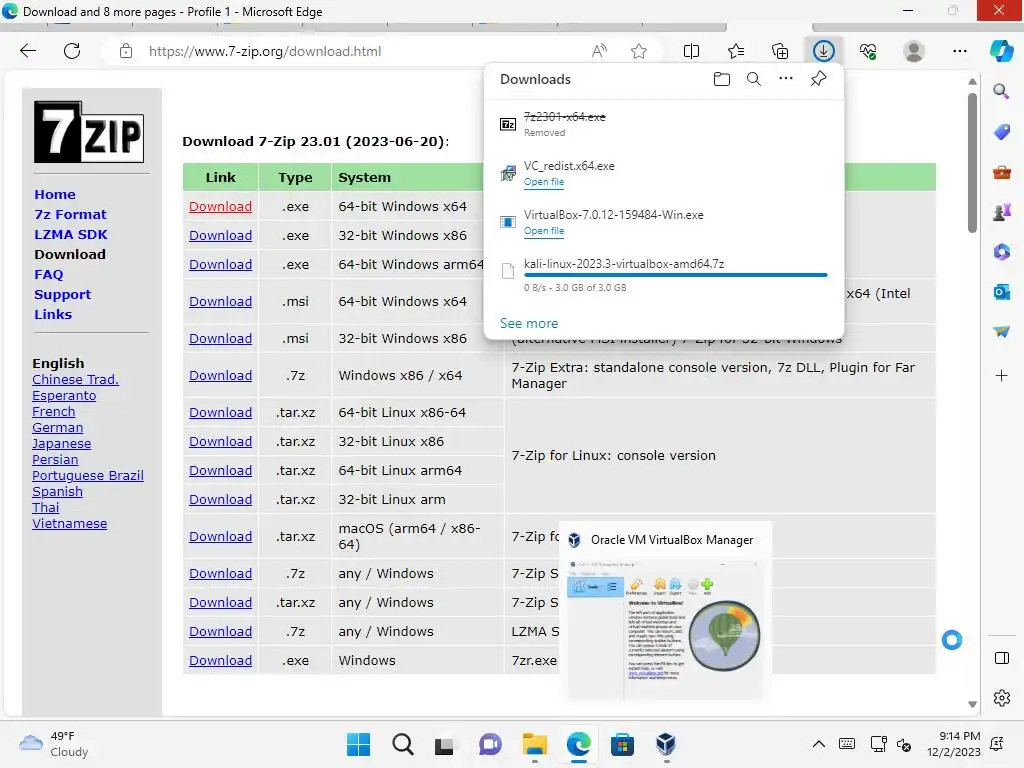
Task: Open sidebar Microsoft 365 icon
Action: click(x=1002, y=252)
